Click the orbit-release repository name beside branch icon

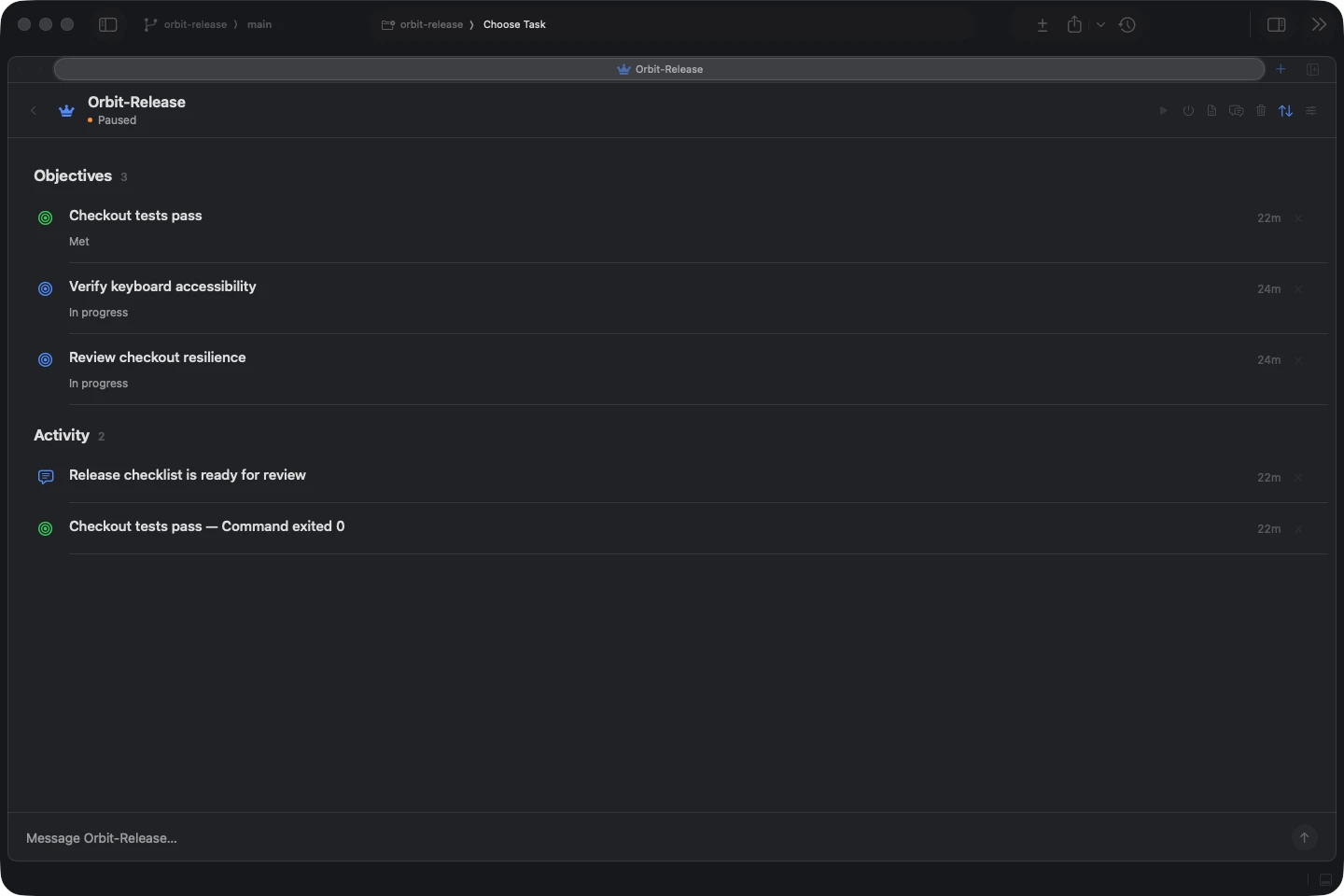pyautogui.click(x=195, y=25)
